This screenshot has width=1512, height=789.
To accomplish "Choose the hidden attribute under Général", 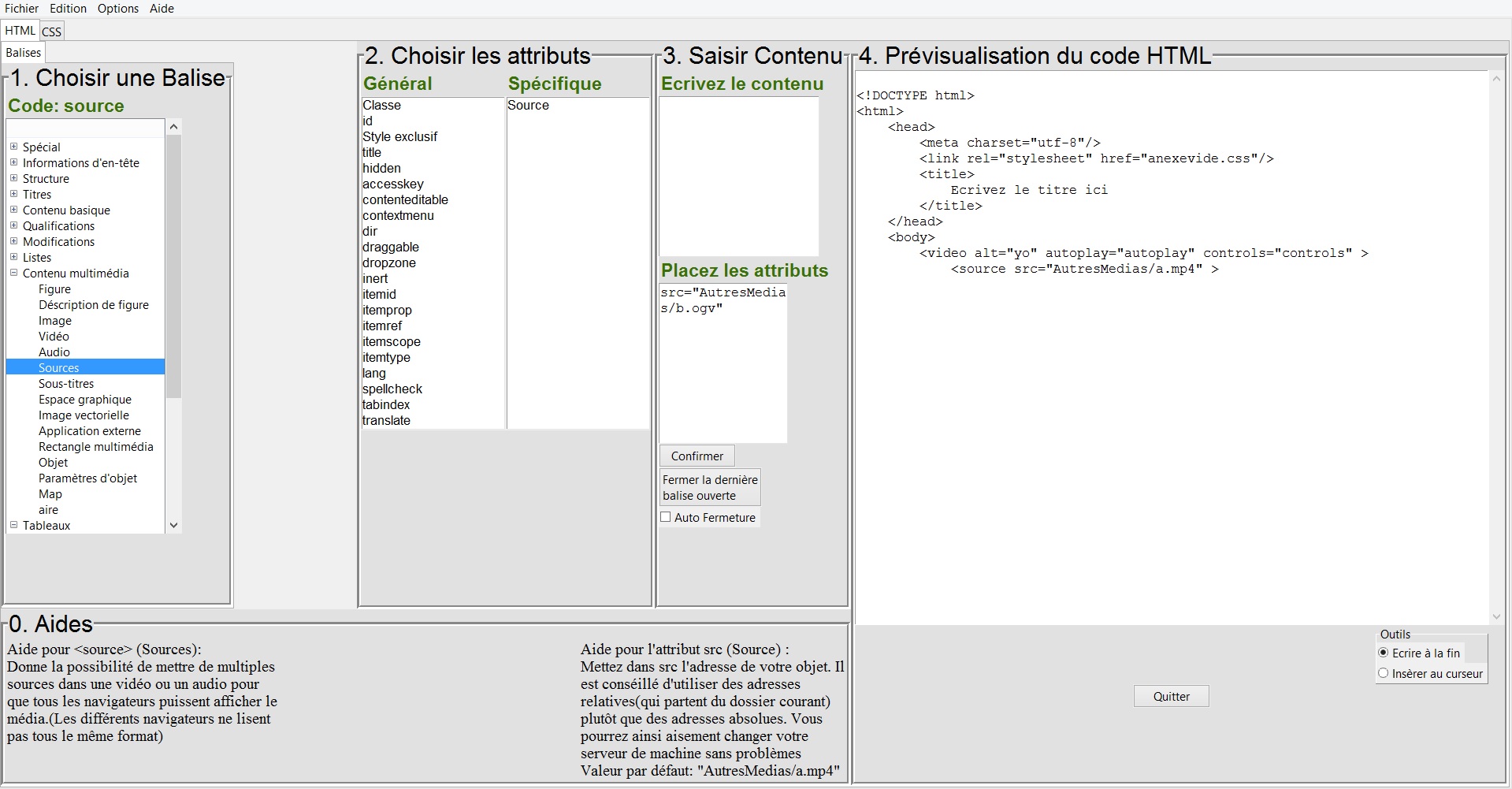I will pyautogui.click(x=381, y=168).
